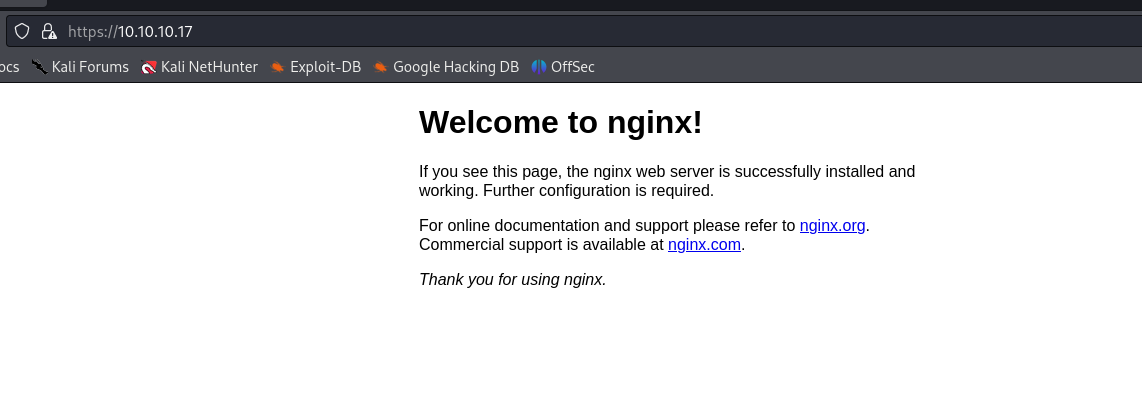The height and width of the screenshot is (401, 1142).
Task: Click the "Thank you for using nginx." text
Action: 512,280
